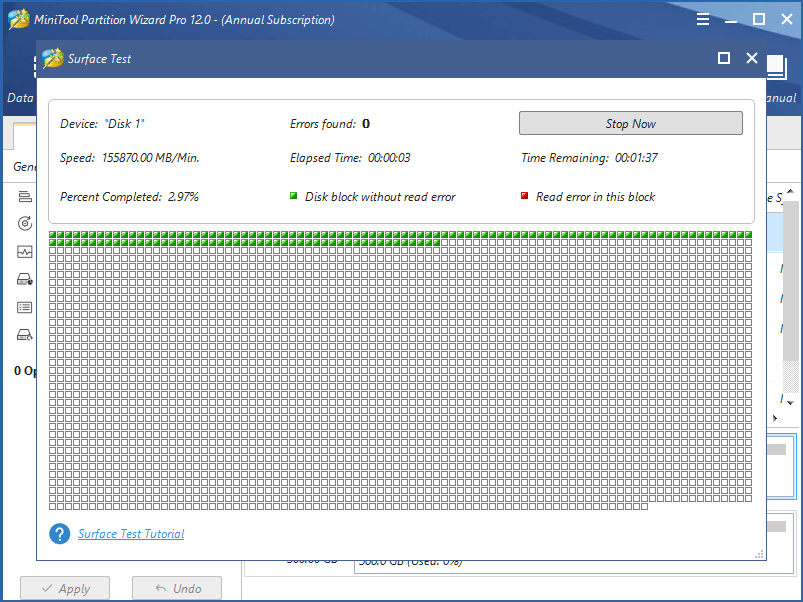Click the Elapsed Time 00:00:03 text

tap(350, 158)
